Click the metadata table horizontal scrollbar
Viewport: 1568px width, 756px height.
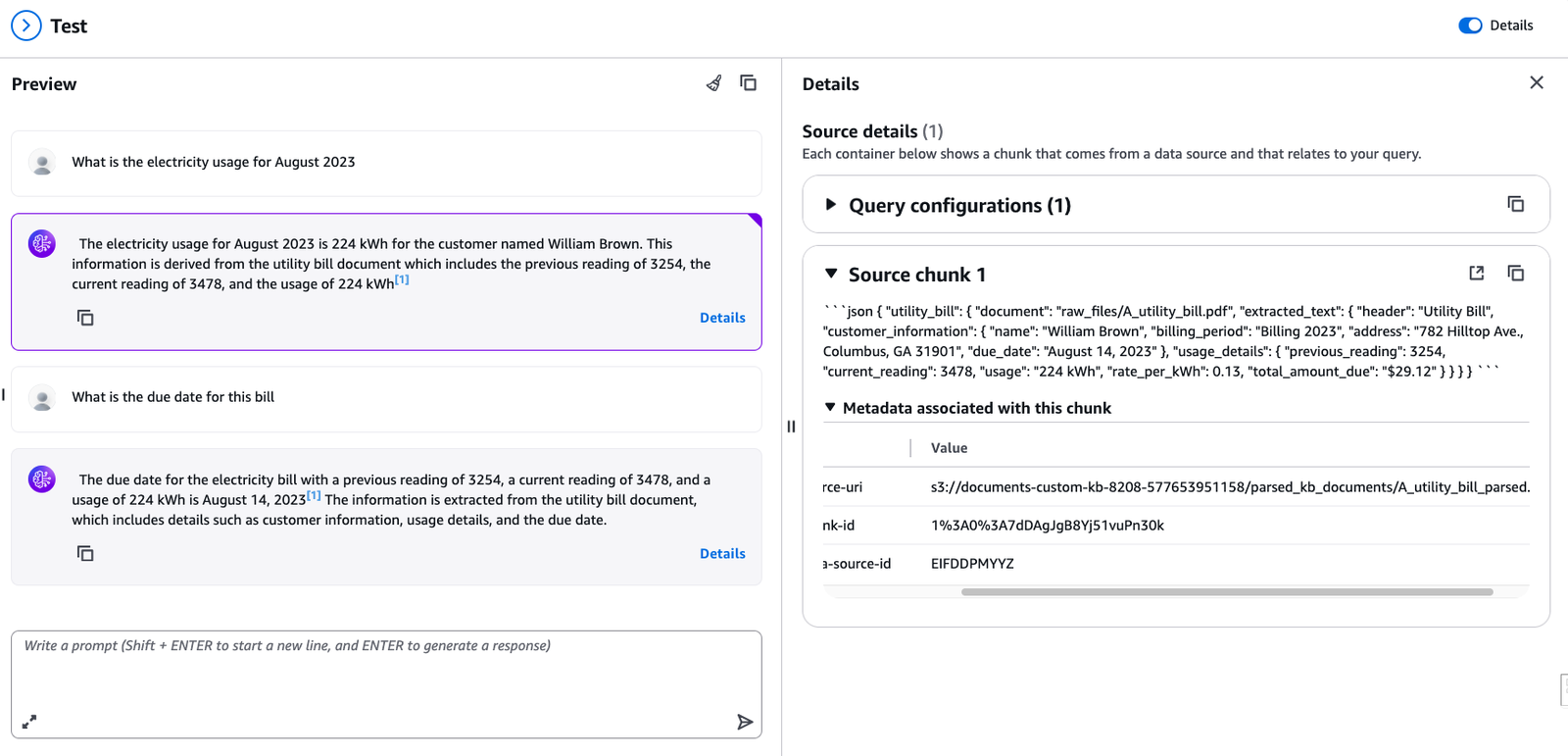1227,592
